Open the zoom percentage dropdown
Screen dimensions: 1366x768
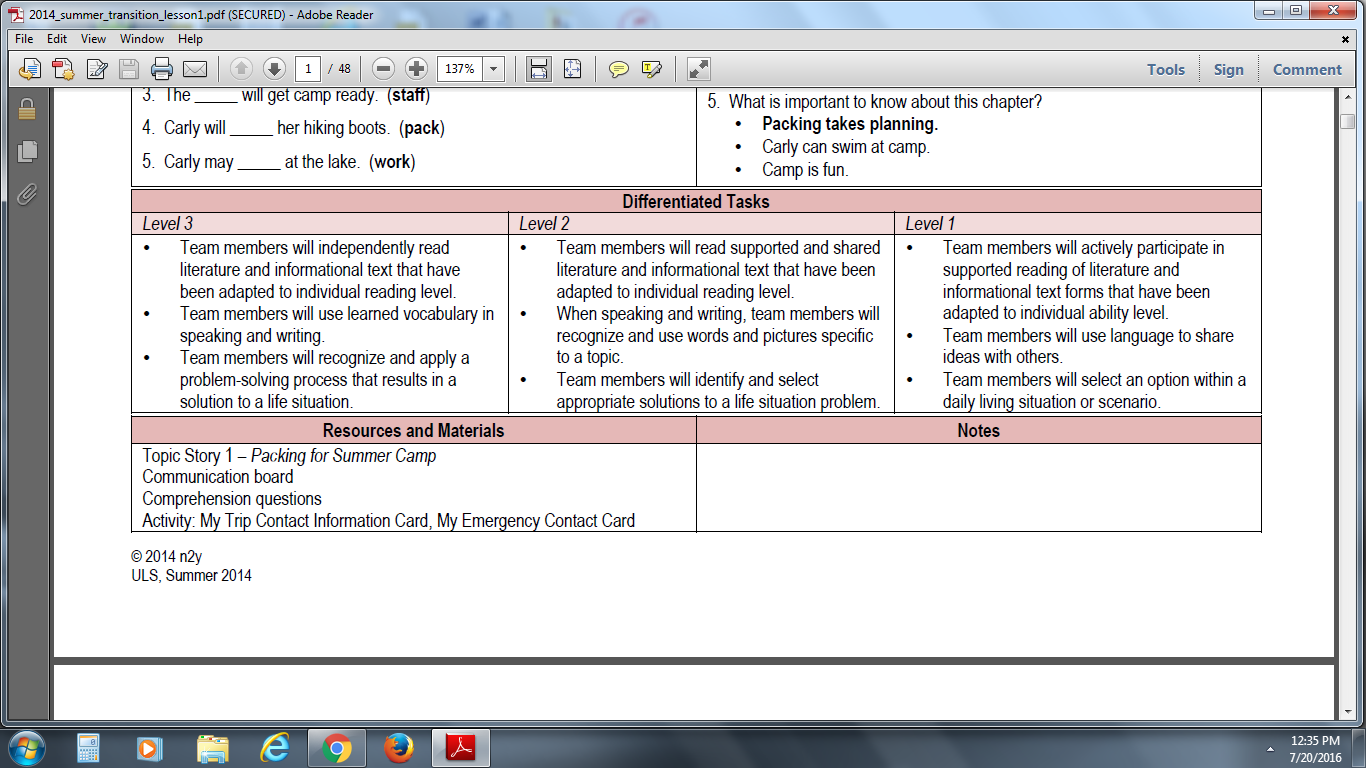pos(493,69)
